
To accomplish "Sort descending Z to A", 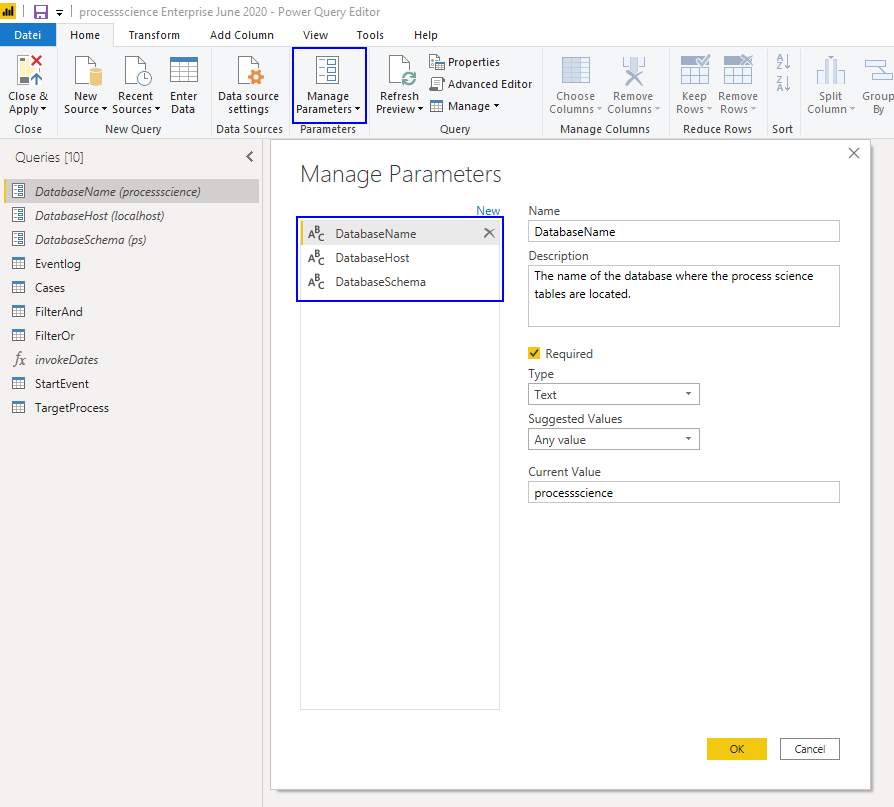I will click(x=783, y=83).
